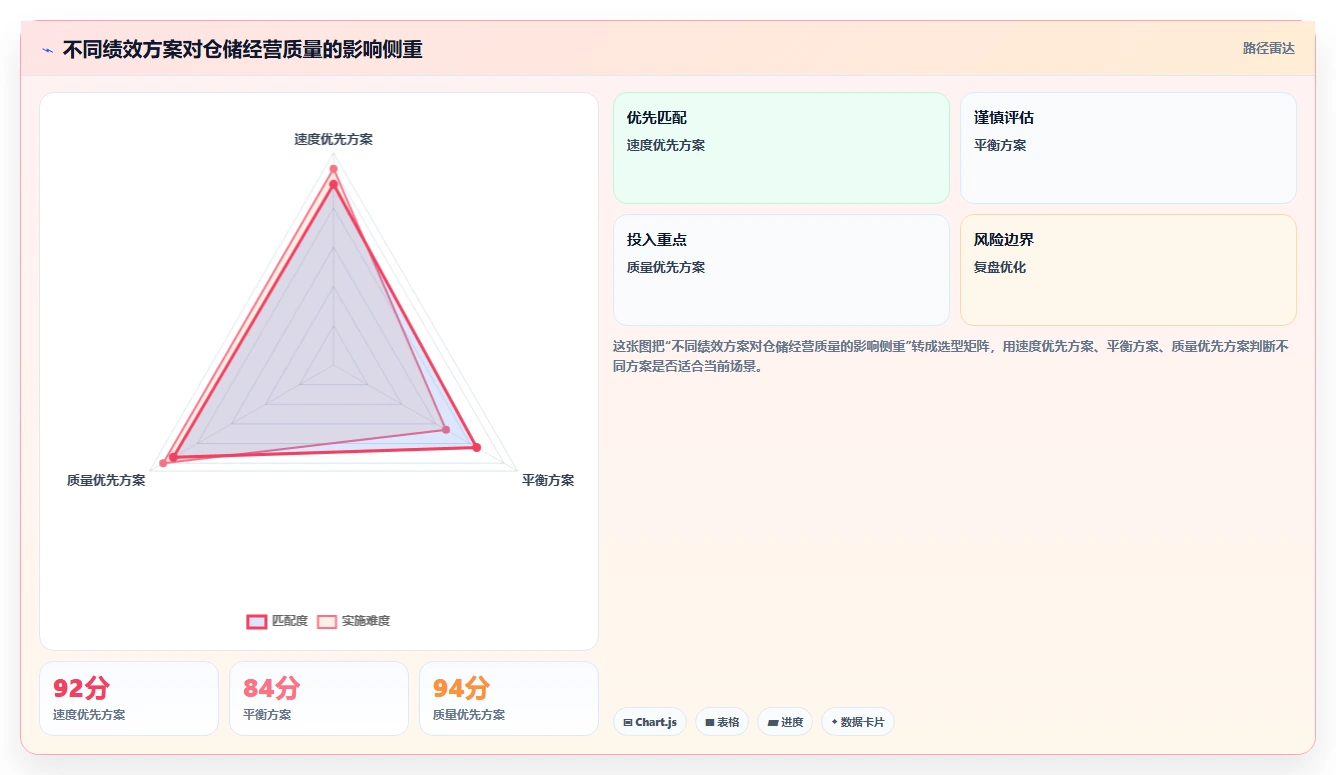
Task: Select the 数据卡片 tag
Action: [x=858, y=722]
